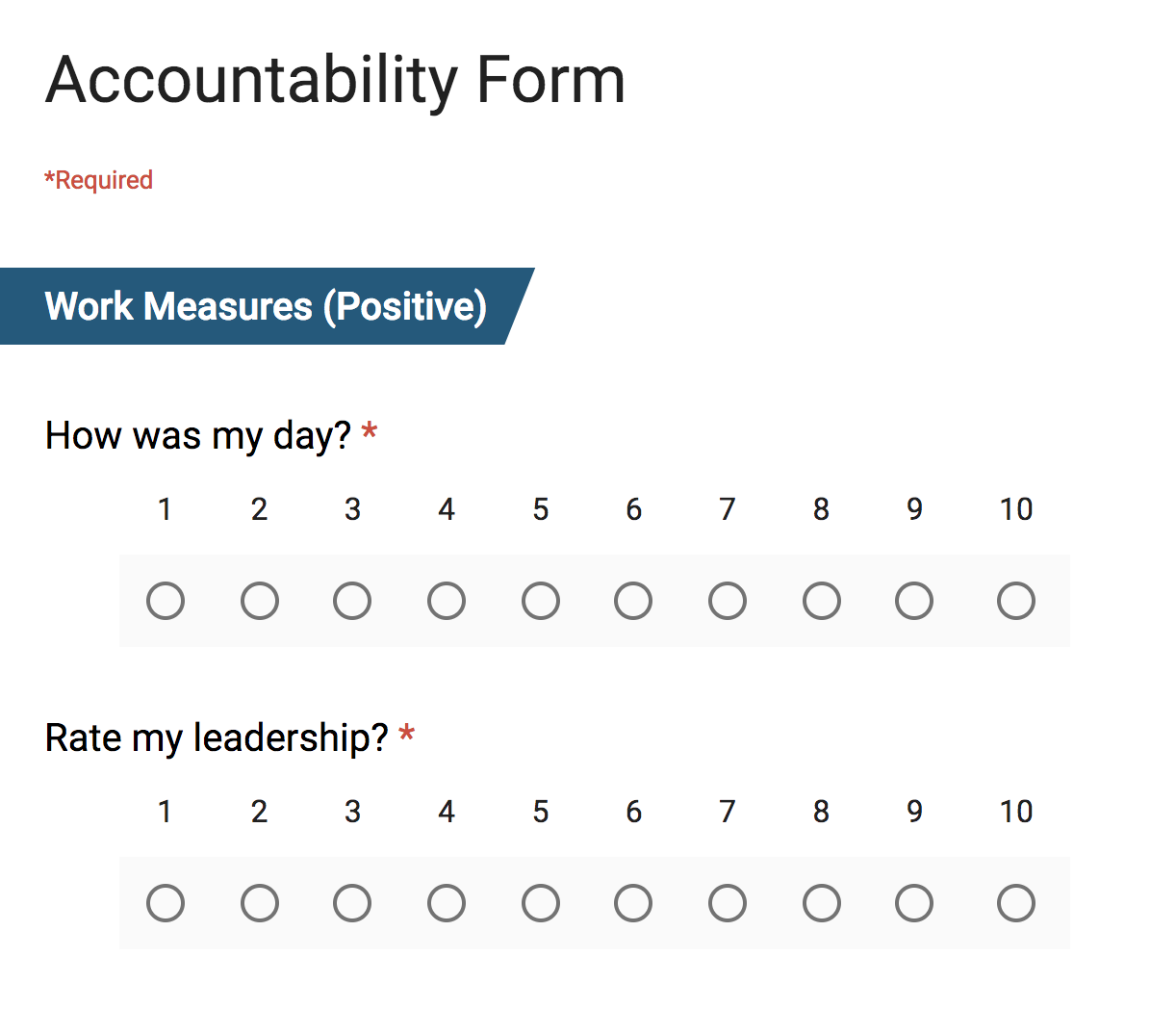
Task: Pick rating 4 for 'How was my day?'
Action: (x=447, y=601)
